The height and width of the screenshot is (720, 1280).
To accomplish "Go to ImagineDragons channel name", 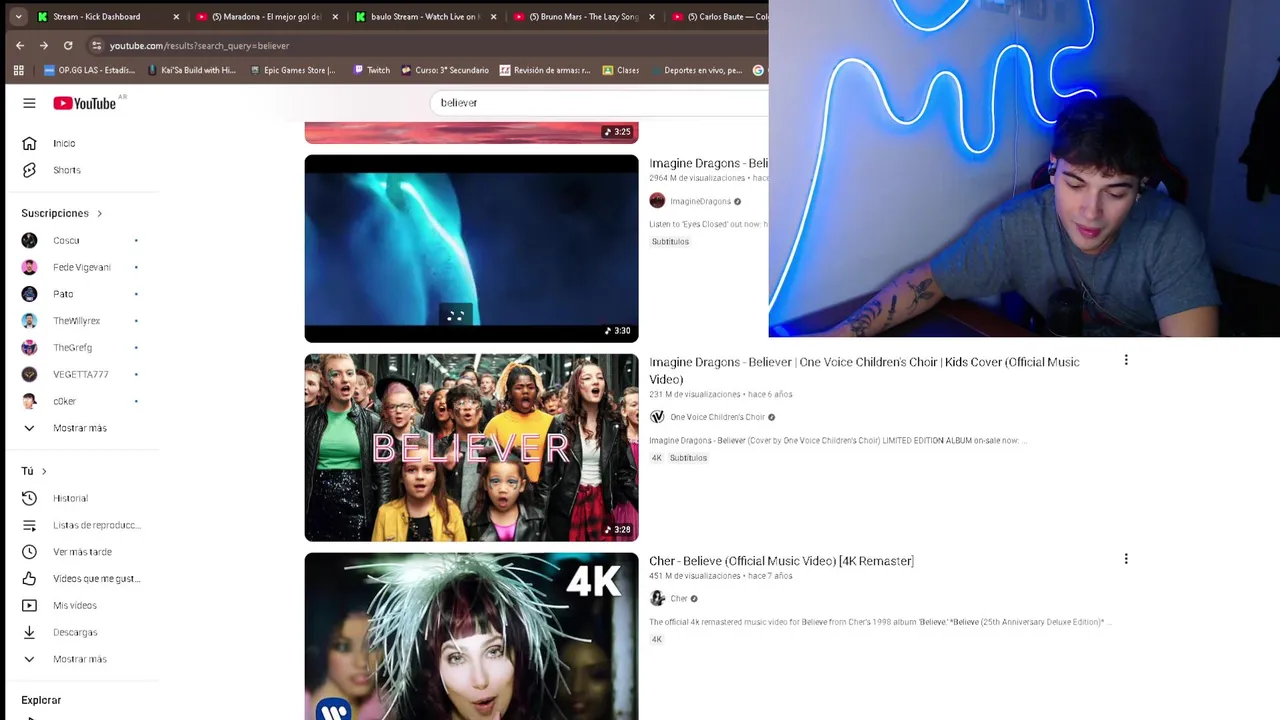I will (700, 201).
